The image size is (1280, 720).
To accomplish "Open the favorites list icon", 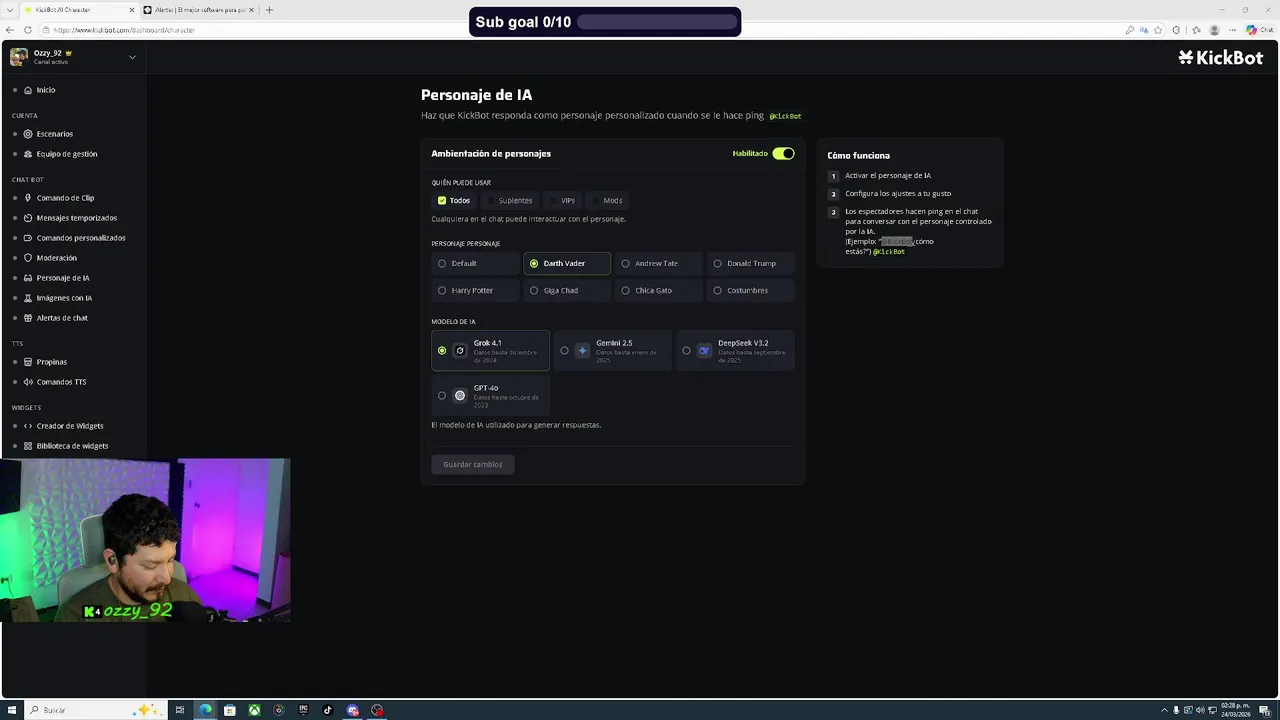I will 1196,30.
